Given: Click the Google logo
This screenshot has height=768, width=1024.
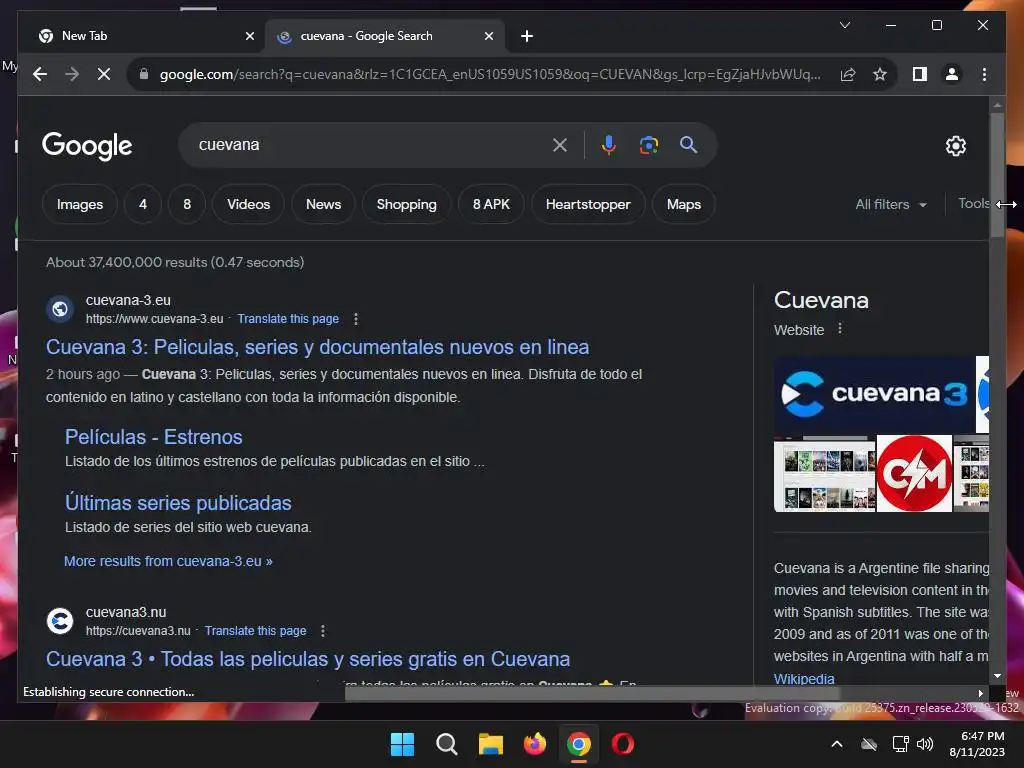Looking at the screenshot, I should point(87,146).
